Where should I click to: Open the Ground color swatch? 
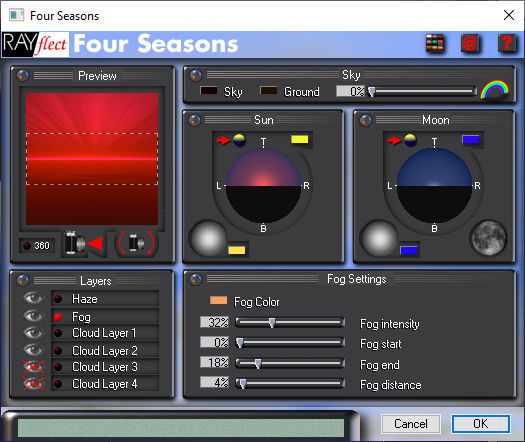coord(269,90)
